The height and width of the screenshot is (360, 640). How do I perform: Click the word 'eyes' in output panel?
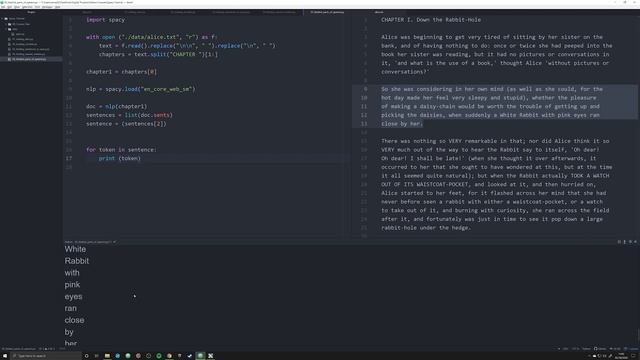73,296
